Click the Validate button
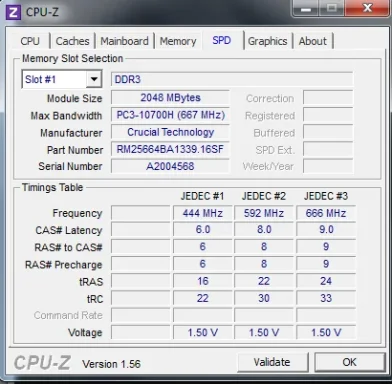Screen dimensions: 392x384 pyautogui.click(x=272, y=362)
